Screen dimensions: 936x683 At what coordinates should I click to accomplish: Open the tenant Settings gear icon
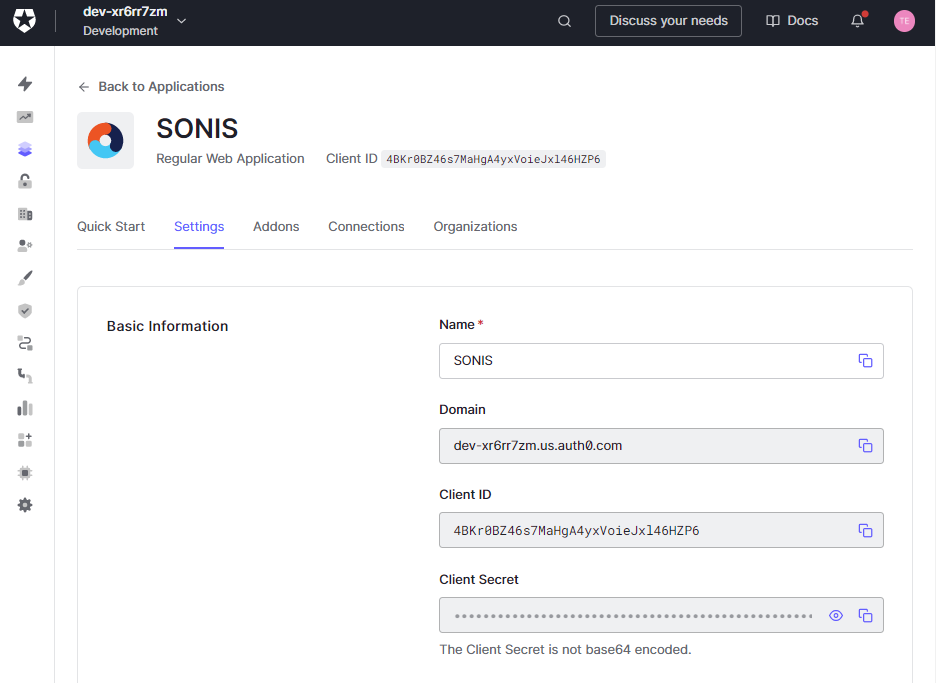[25, 505]
